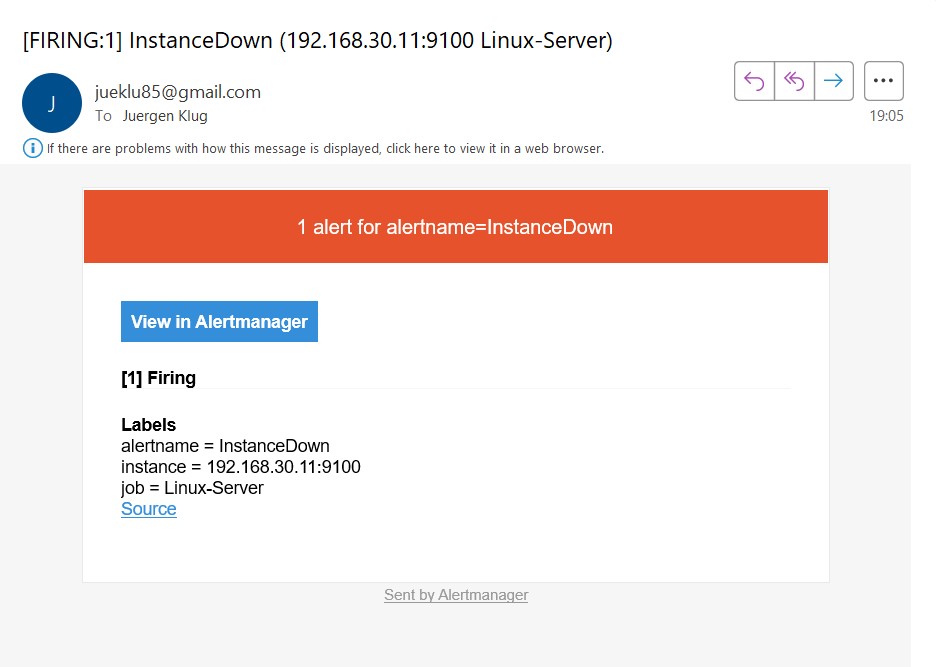Click the sender avatar with letter J

[x=51, y=103]
